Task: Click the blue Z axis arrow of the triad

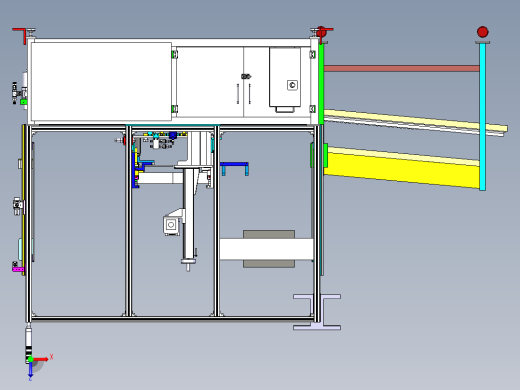Action: [30, 370]
